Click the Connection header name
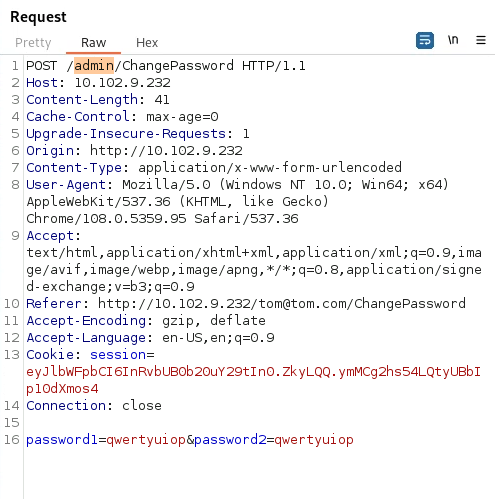The height and width of the screenshot is (499, 495). pyautogui.click(x=66, y=406)
